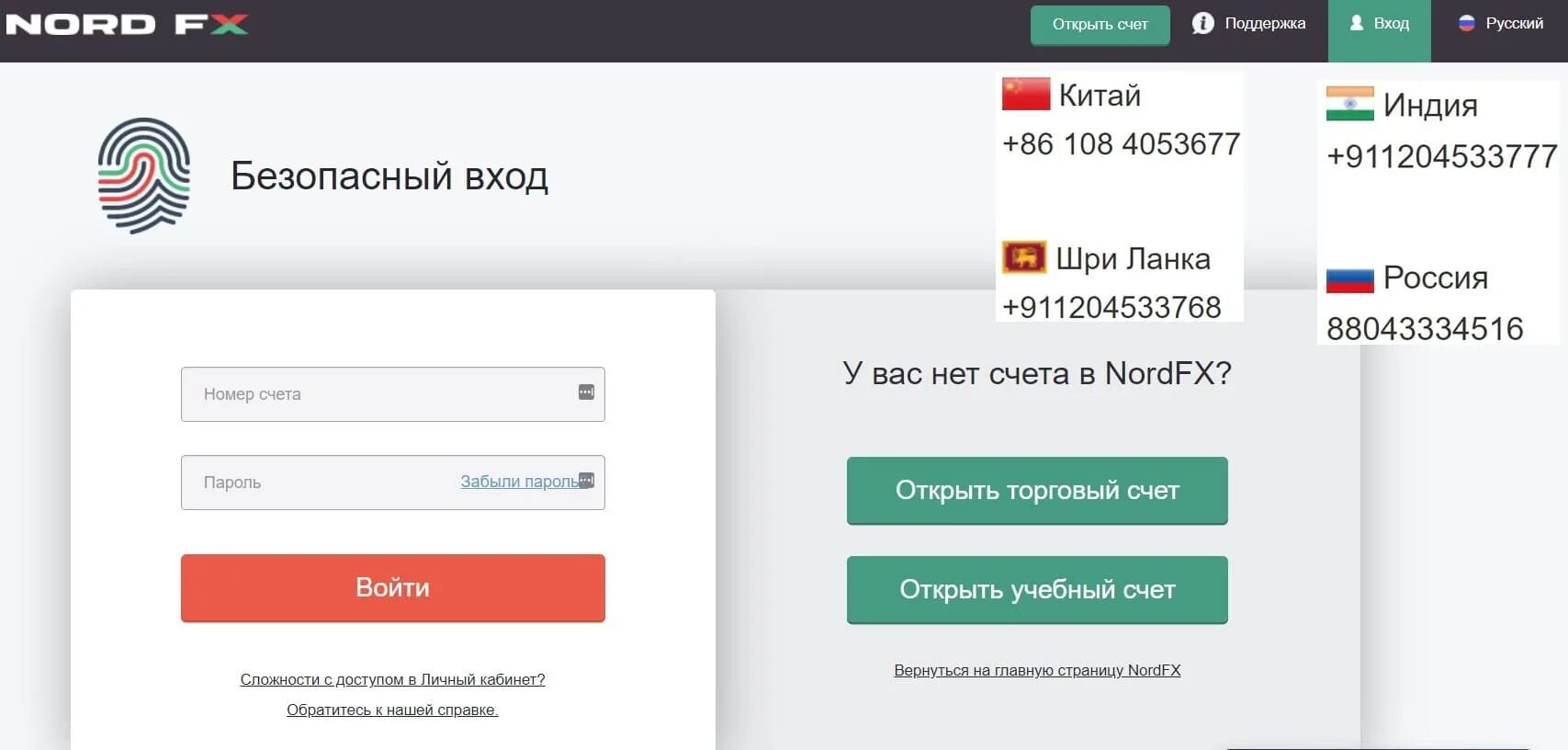Open Сложности с доступом в Личный кабинет link
1568x750 pixels.
click(x=392, y=679)
